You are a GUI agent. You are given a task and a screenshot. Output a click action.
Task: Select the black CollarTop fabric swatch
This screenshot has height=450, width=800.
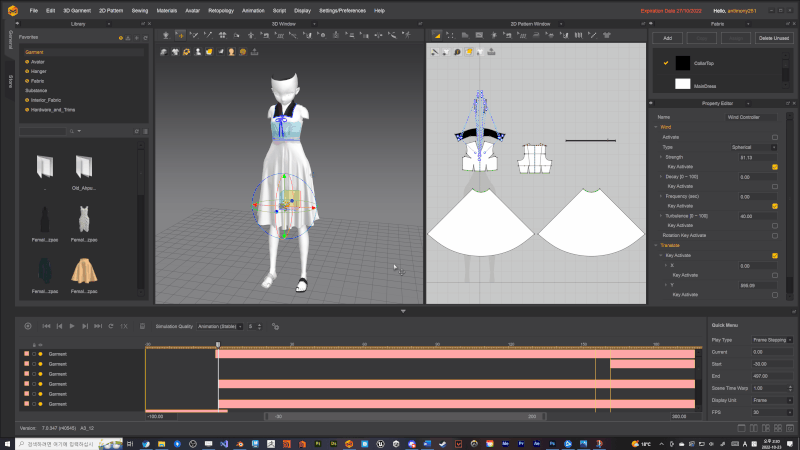[683, 62]
